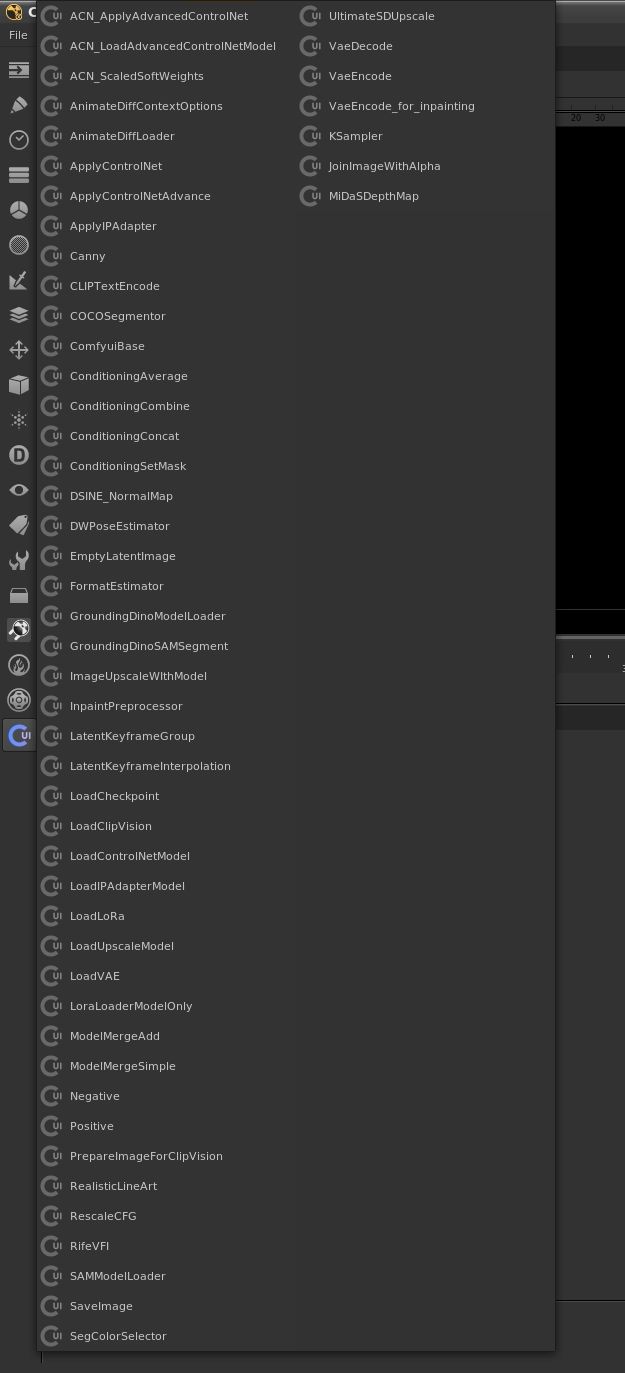Select ApplyControlNetAdvance entry
The width and height of the screenshot is (625, 1373).
(140, 196)
